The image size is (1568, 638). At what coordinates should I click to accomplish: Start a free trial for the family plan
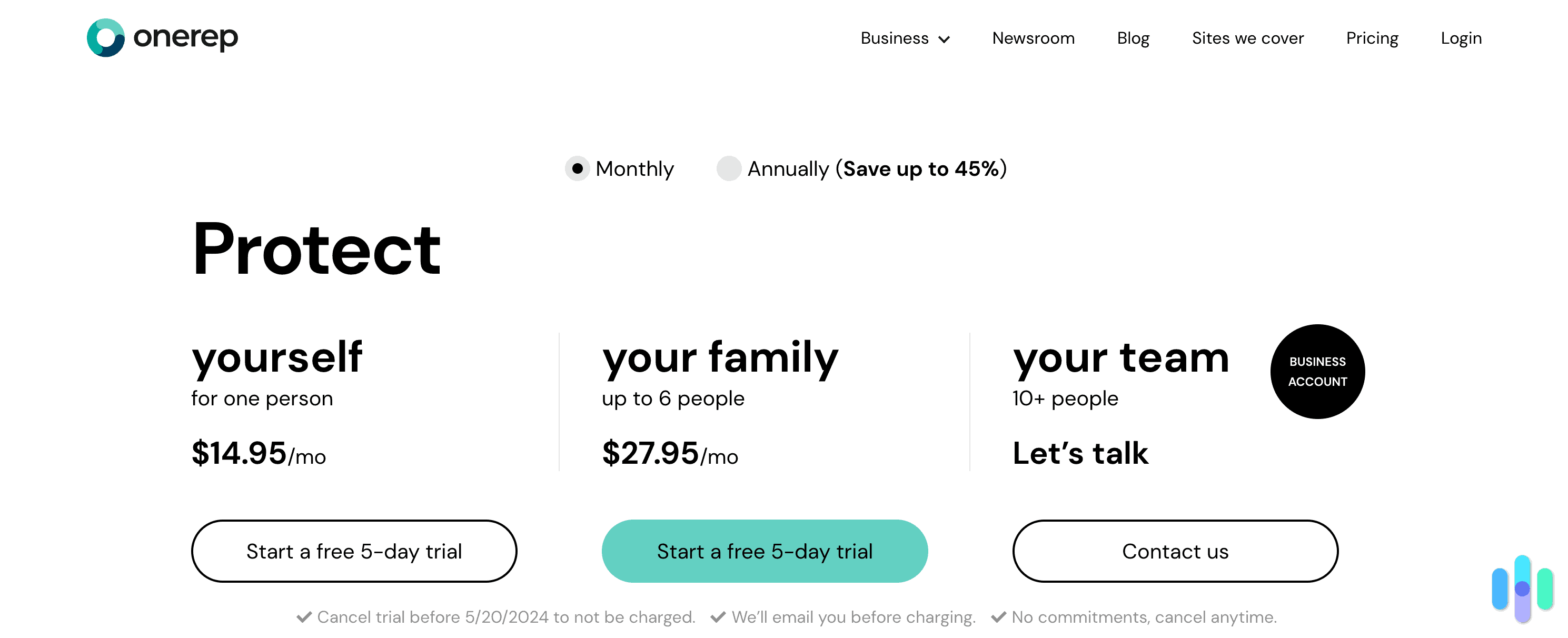click(x=764, y=551)
